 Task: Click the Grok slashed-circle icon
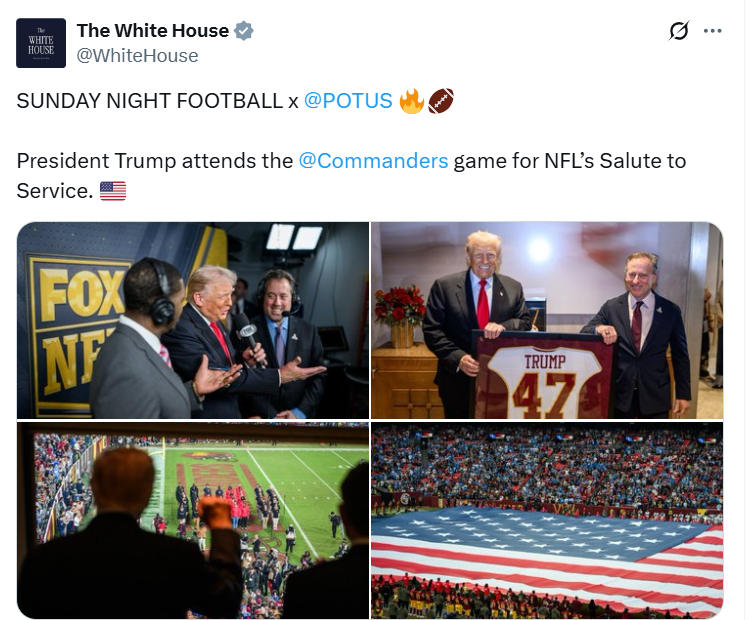pos(679,31)
